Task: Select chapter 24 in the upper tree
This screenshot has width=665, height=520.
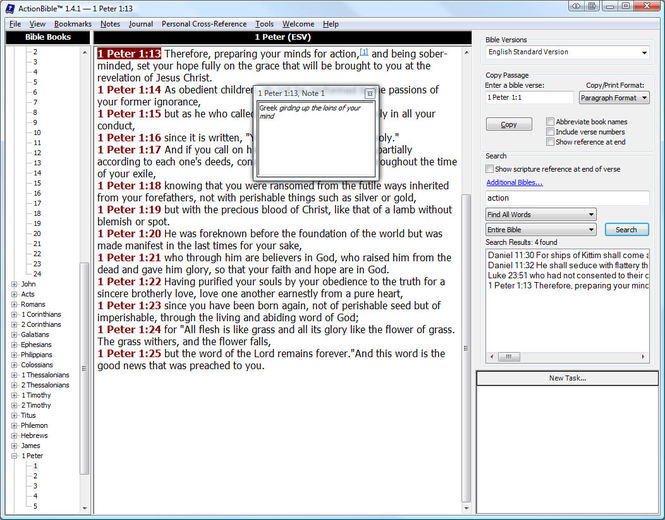Action: pyautogui.click(x=37, y=274)
